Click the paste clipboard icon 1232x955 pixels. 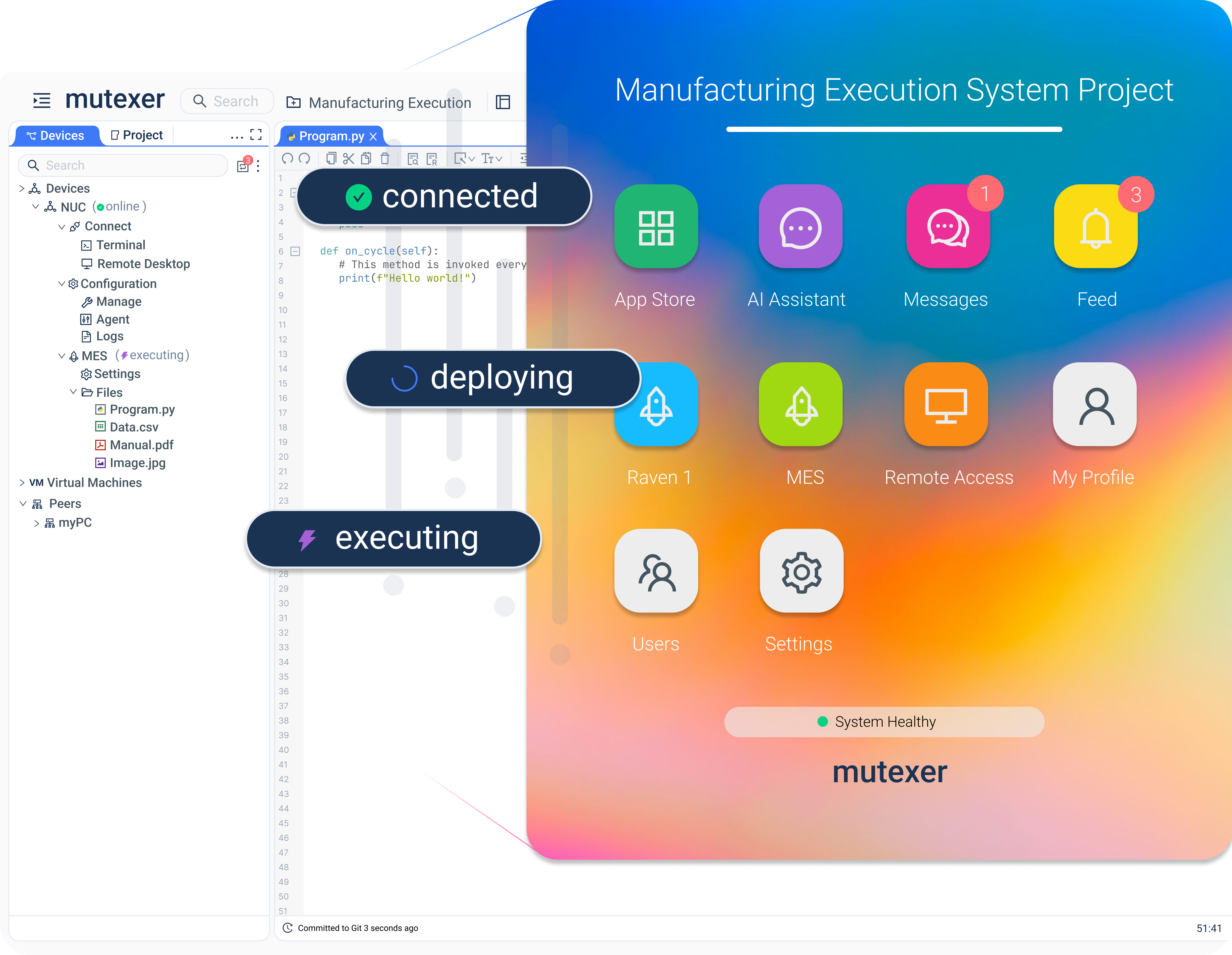[366, 159]
